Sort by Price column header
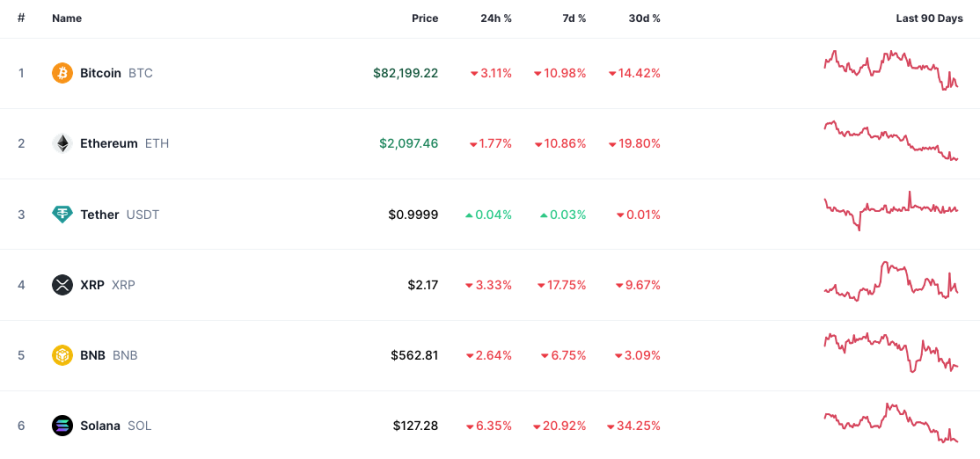Screen dimensions: 980x459 424,18
